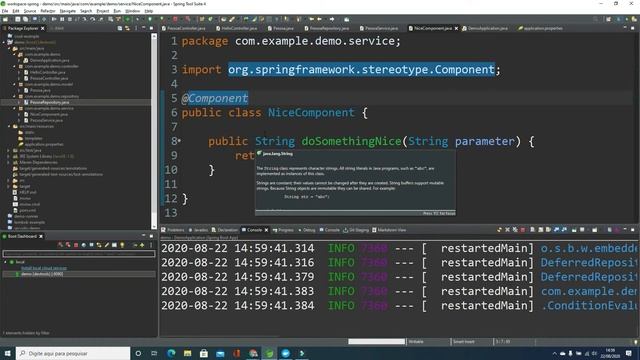Open Package Explorer view menu (three dots)
The image size is (640, 360).
(136, 28)
